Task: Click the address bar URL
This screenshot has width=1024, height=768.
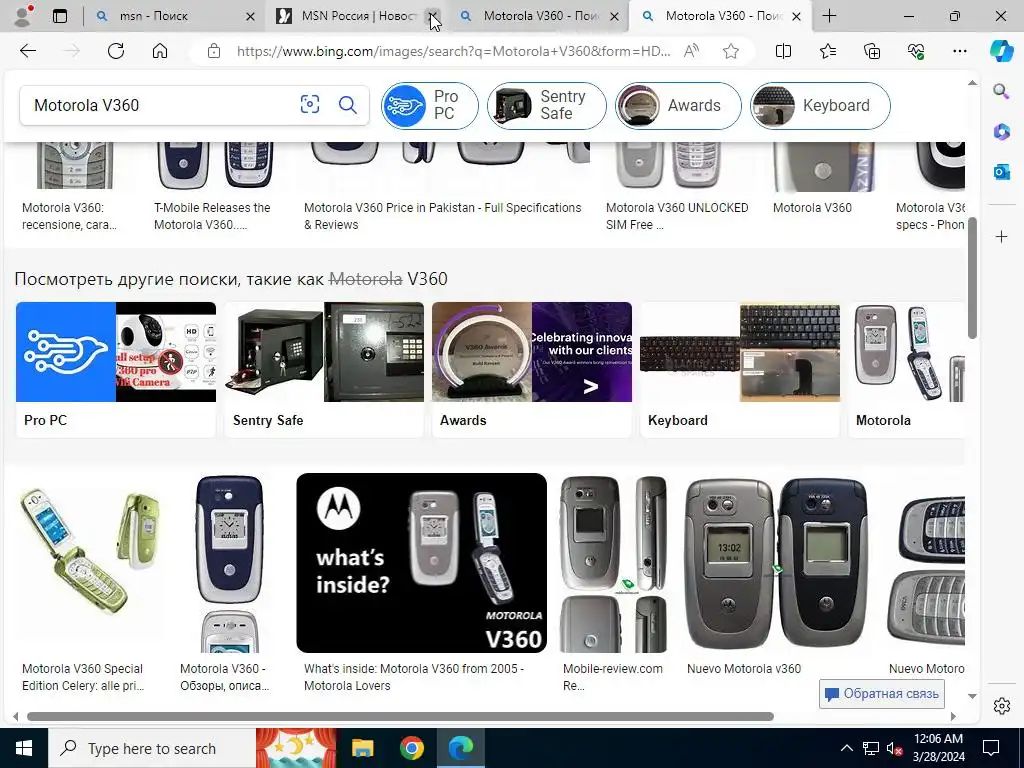Action: tap(453, 51)
